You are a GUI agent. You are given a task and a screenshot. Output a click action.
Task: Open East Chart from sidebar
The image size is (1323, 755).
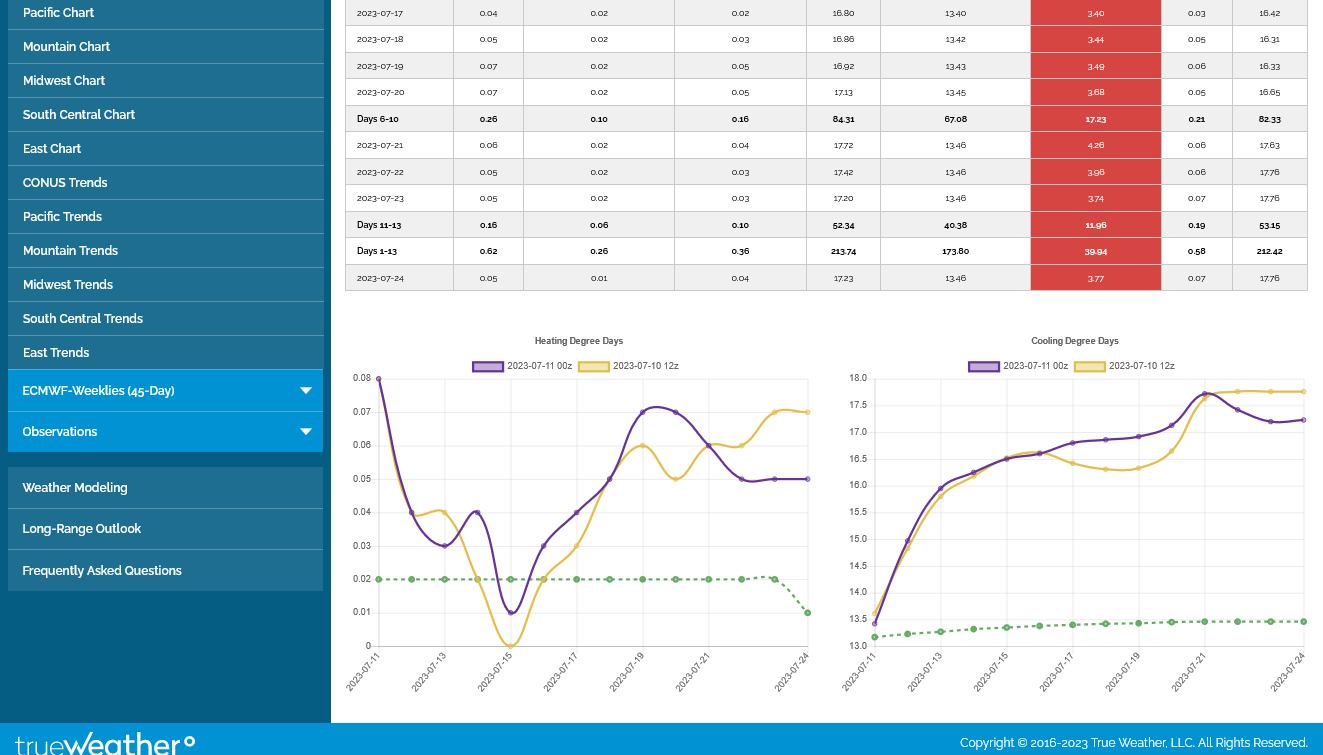point(52,149)
